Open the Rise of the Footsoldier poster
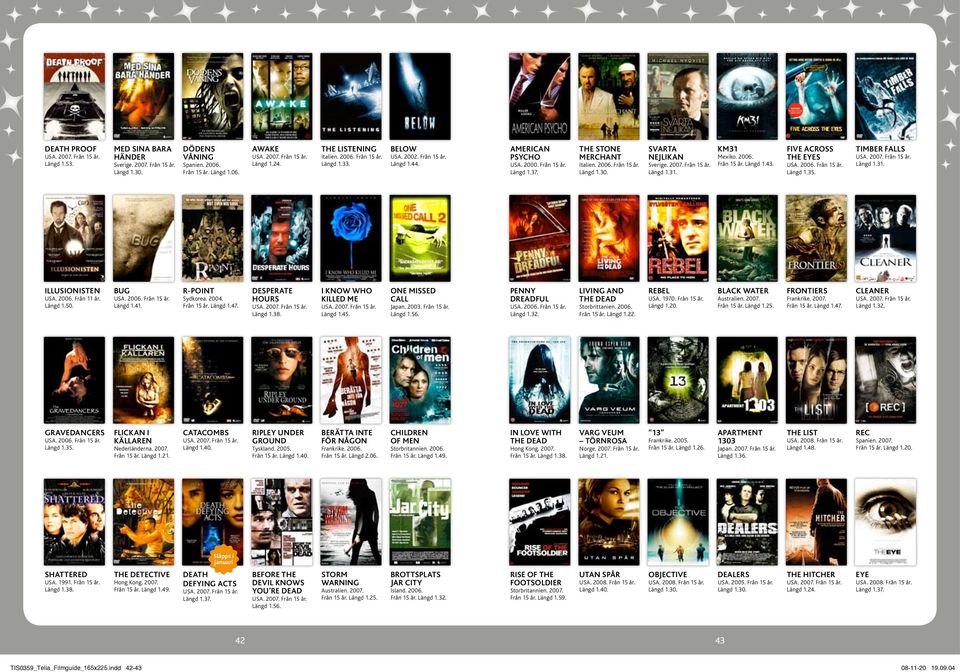This screenshot has width=960, height=672. (x=539, y=522)
